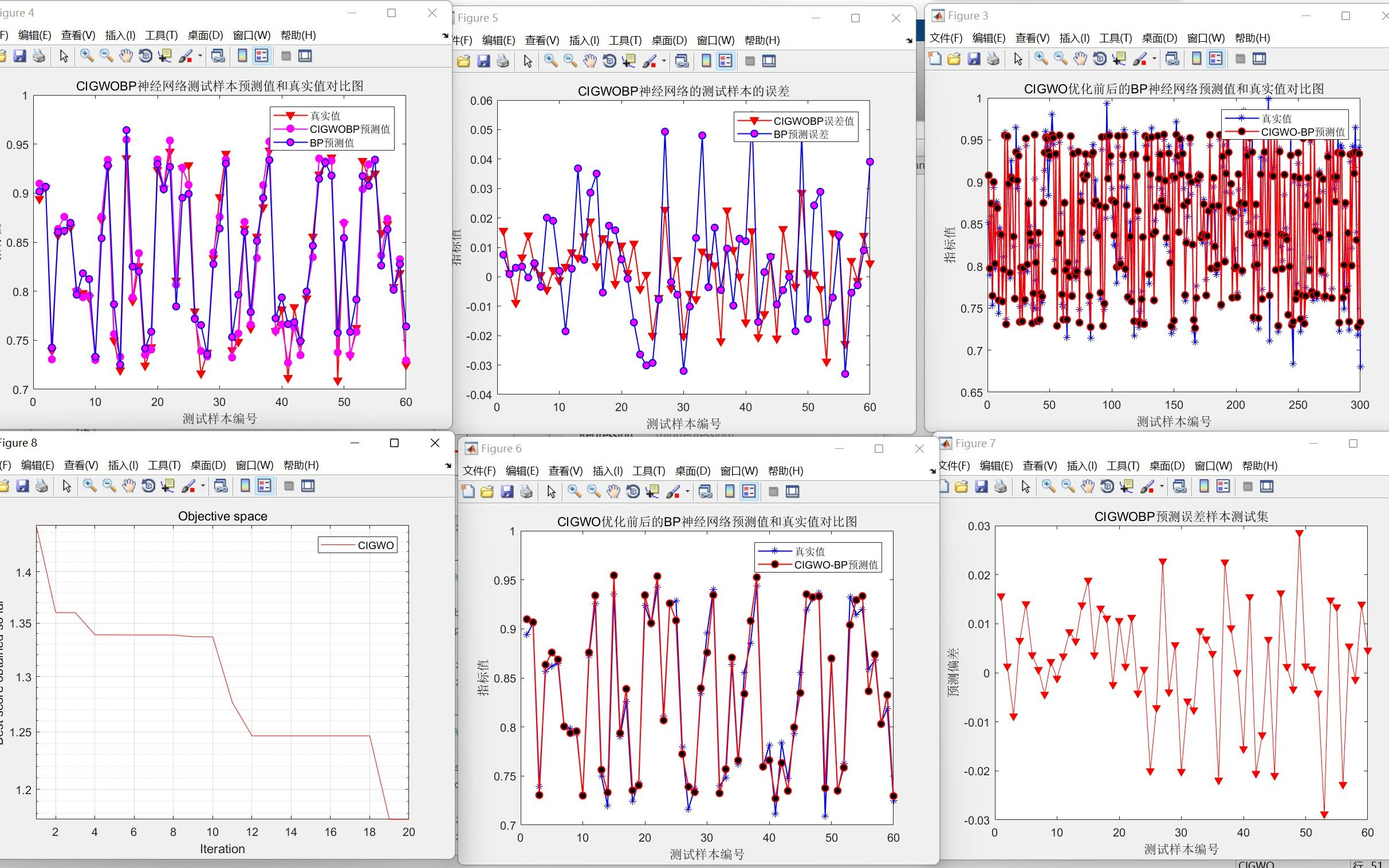1389x868 pixels.
Task: Click Hide Plot Tools in Figure 6
Action: (773, 491)
